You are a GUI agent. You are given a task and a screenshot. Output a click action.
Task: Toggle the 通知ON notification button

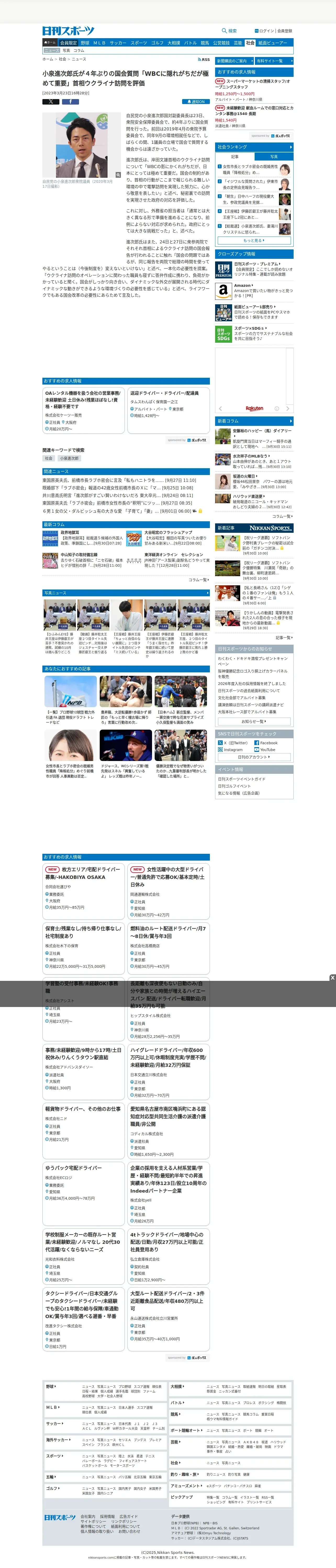195,102
